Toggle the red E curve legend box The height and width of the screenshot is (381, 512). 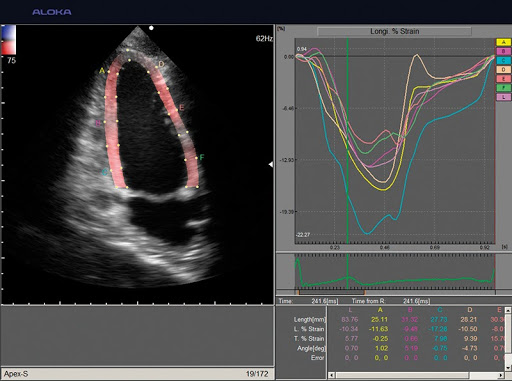(x=503, y=79)
